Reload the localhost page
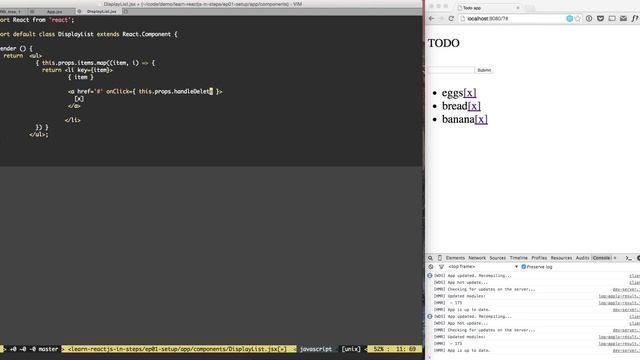640x360 pixels. [451, 18]
